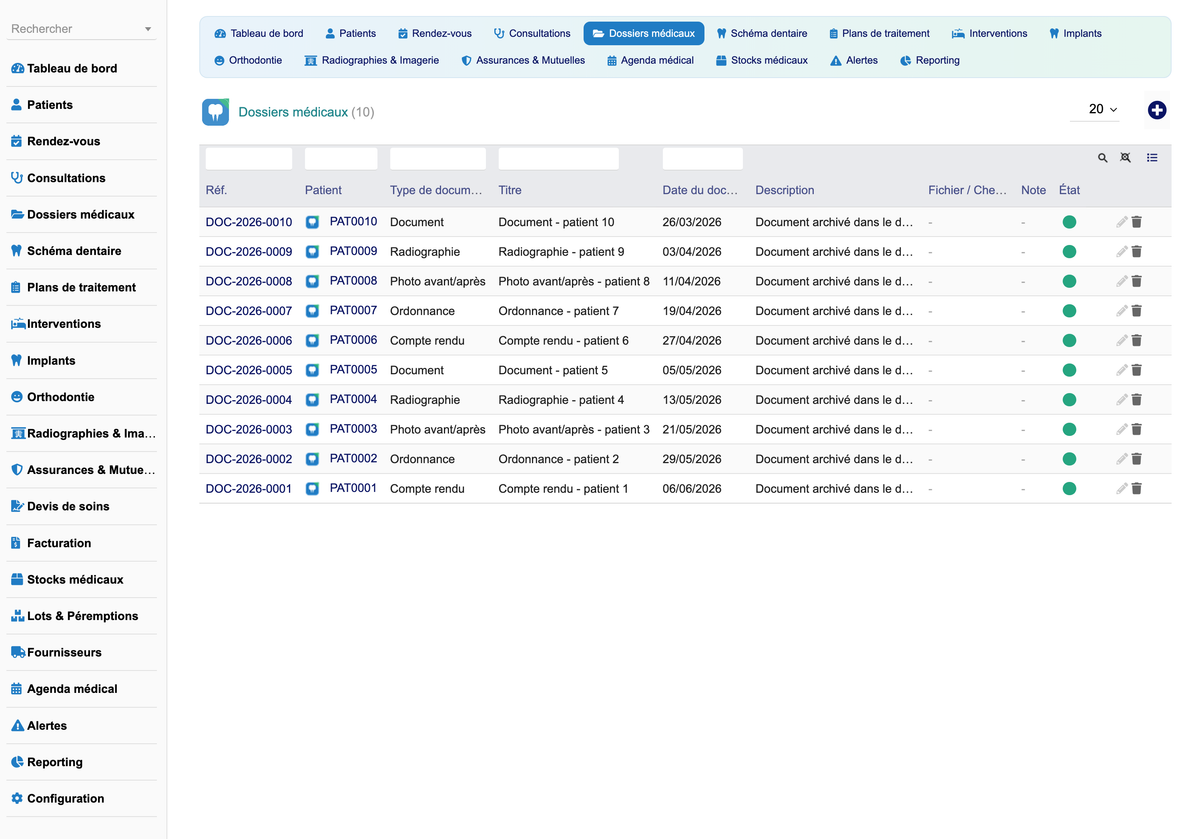
Task: Click the Dossiers médicaux tooth module icon
Action: point(215,112)
